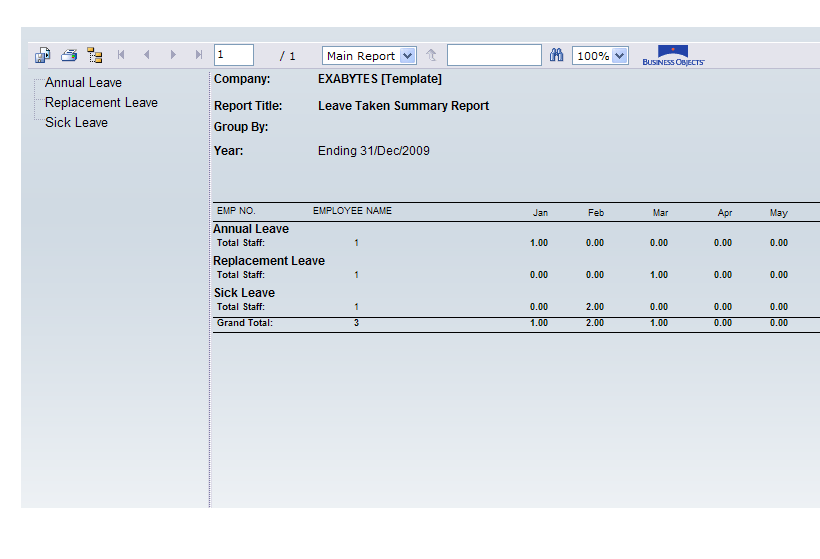Select Replacement Leave in group tree
This screenshot has height=559, width=820.
[x=101, y=103]
